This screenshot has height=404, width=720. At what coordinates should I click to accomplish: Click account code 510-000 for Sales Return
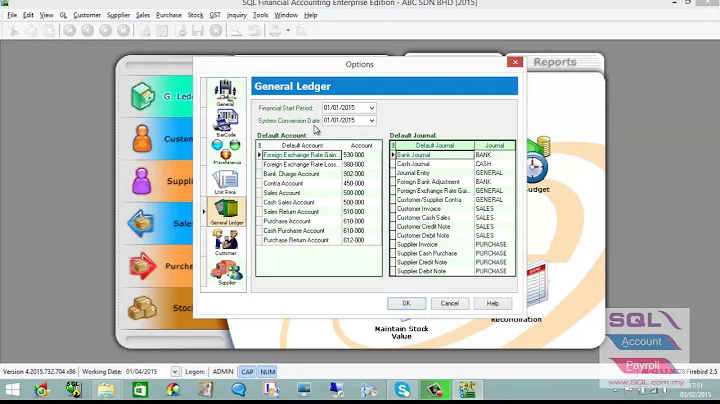(x=354, y=212)
